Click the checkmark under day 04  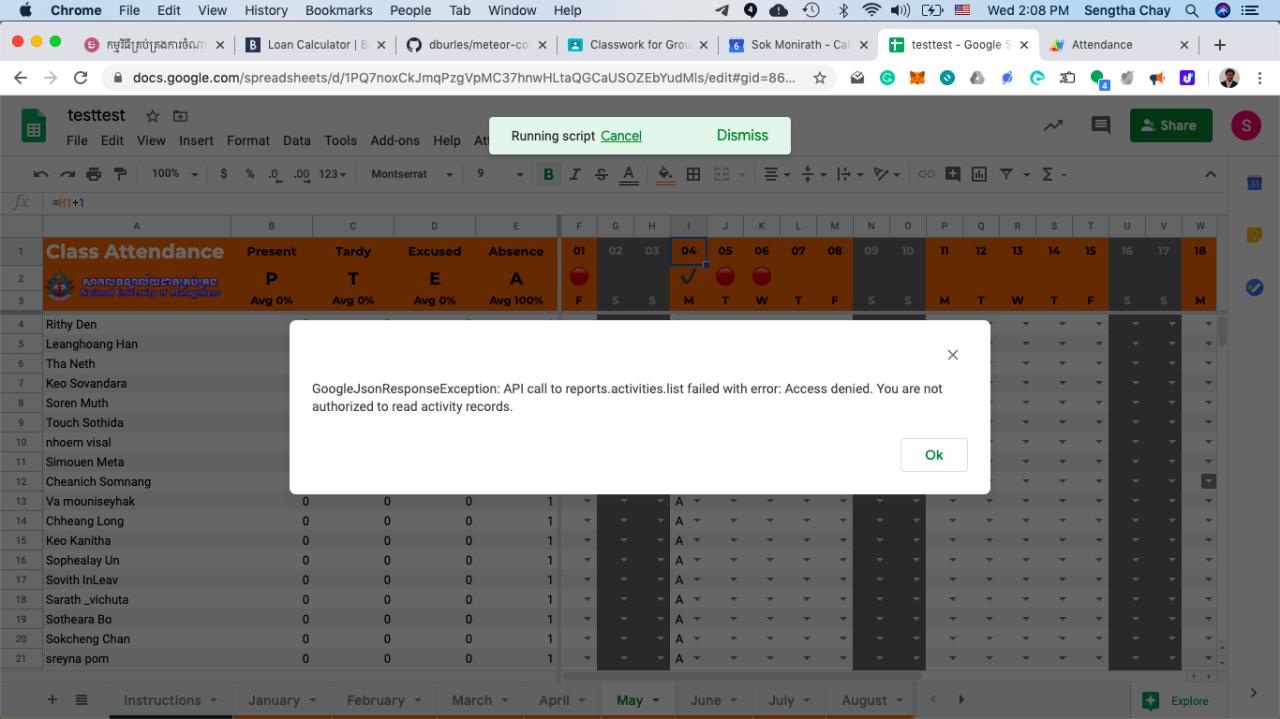point(688,276)
